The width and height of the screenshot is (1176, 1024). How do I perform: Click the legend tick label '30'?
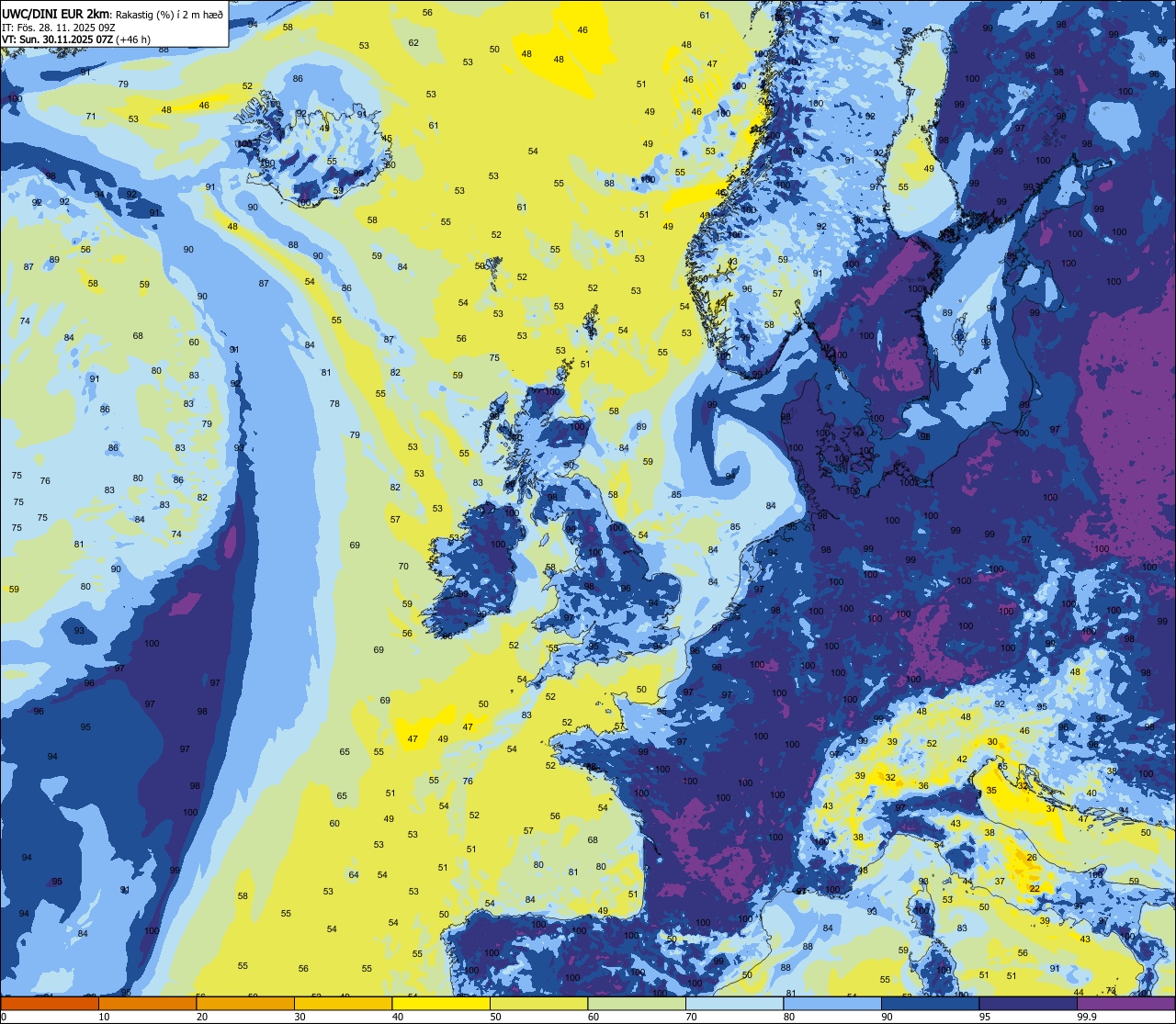click(300, 1017)
